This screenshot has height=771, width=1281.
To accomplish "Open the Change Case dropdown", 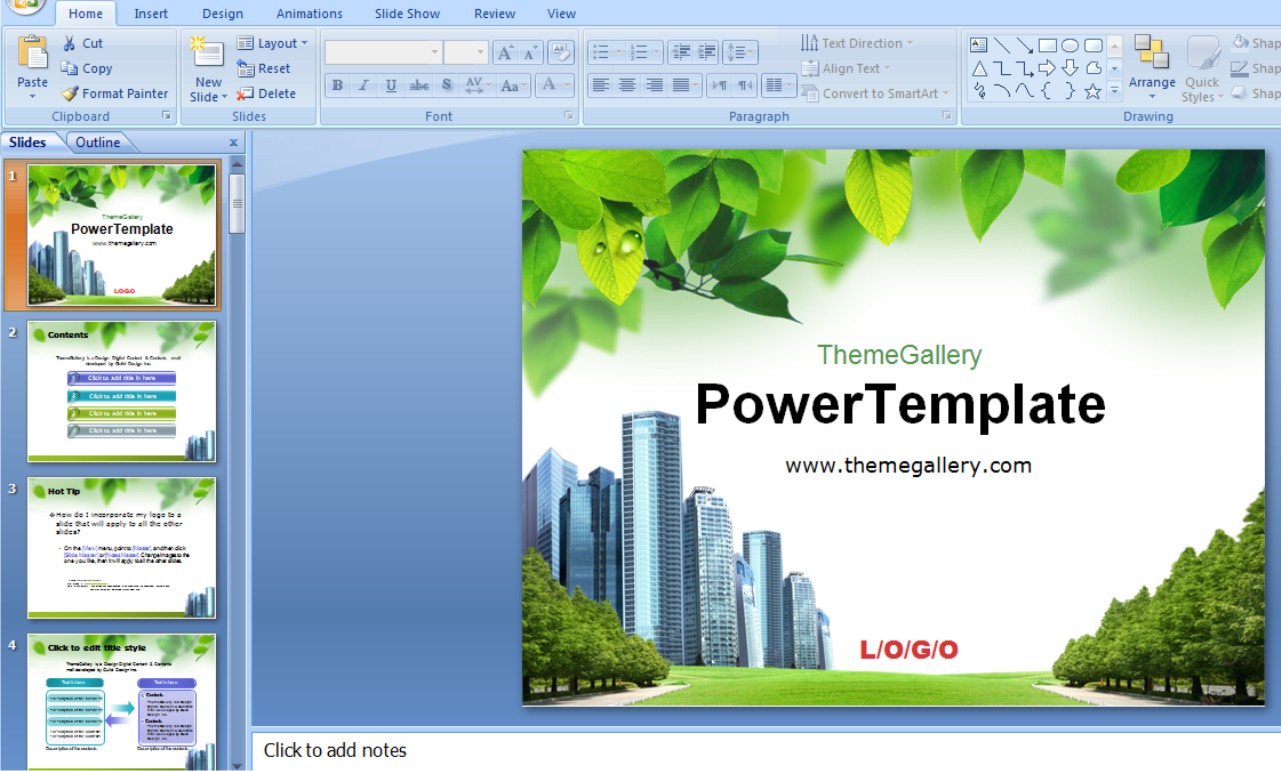I will (x=513, y=85).
